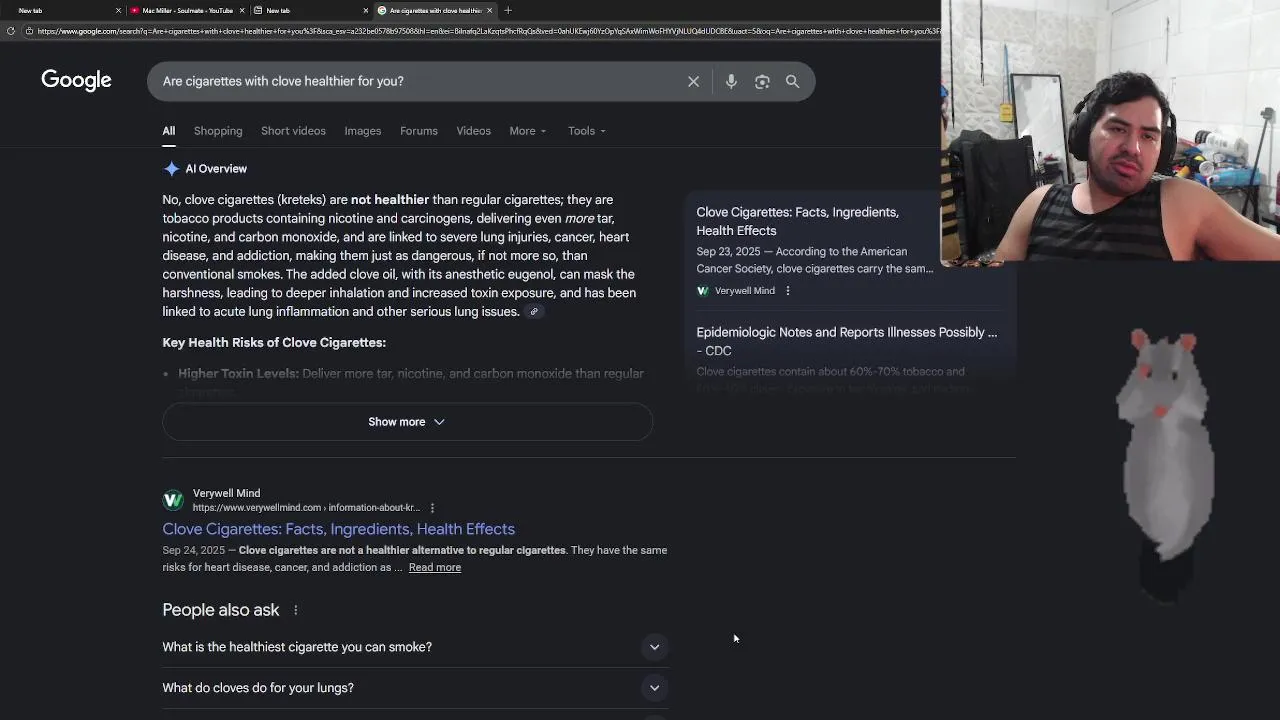Open People also ask options dots
Viewport: 1280px width, 720px height.
click(x=296, y=610)
